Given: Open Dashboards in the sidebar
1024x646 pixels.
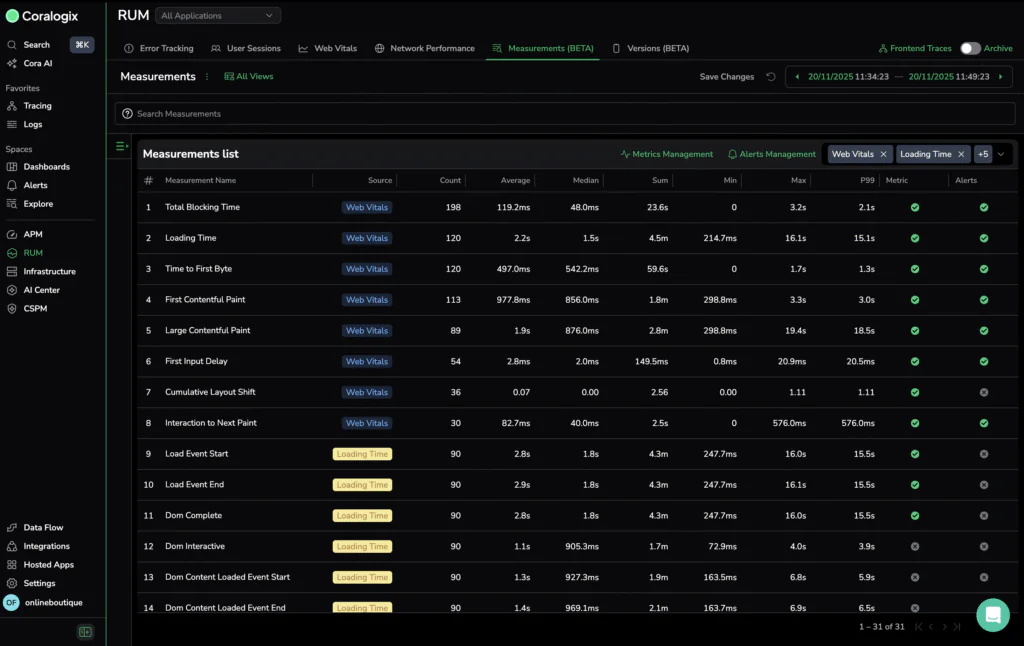Looking at the screenshot, I should pos(46,167).
